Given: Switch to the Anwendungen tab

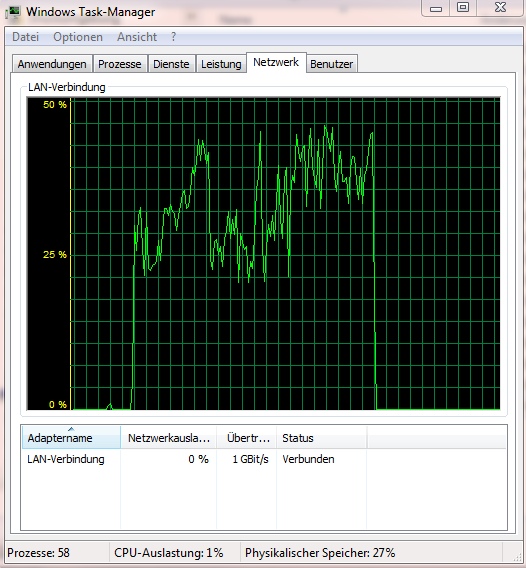Looking at the screenshot, I should [x=52, y=64].
